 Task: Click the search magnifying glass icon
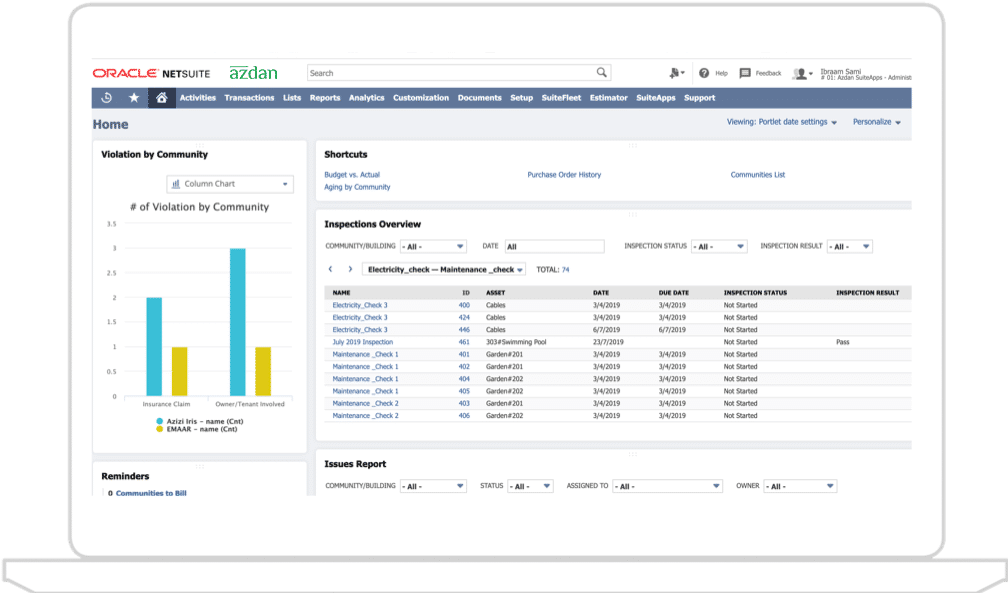click(601, 72)
